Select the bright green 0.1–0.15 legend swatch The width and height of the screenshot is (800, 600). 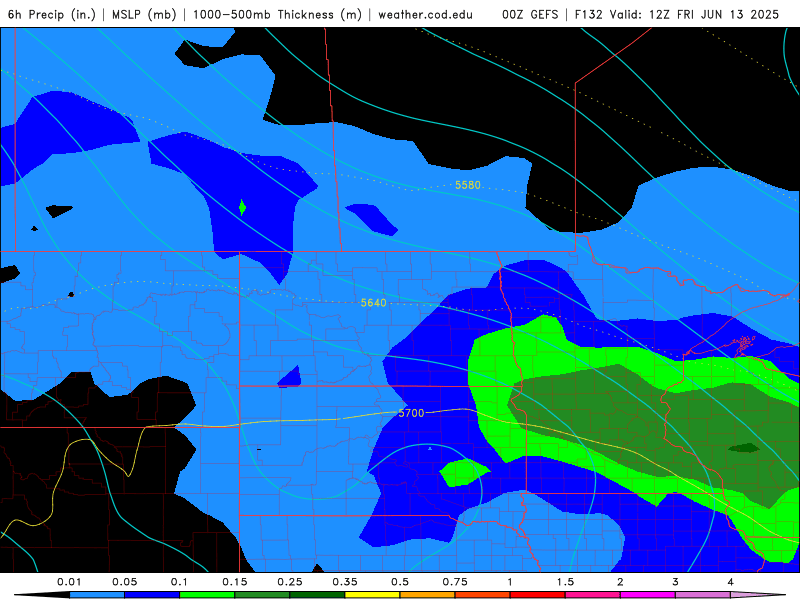pos(207,595)
